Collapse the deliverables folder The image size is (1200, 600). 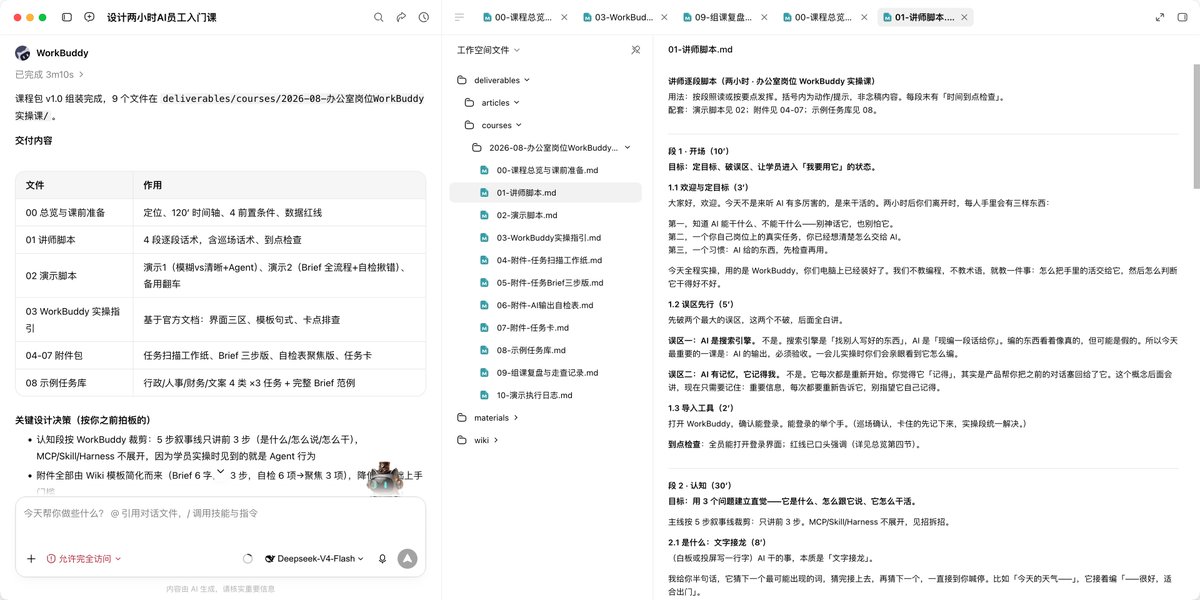click(527, 80)
